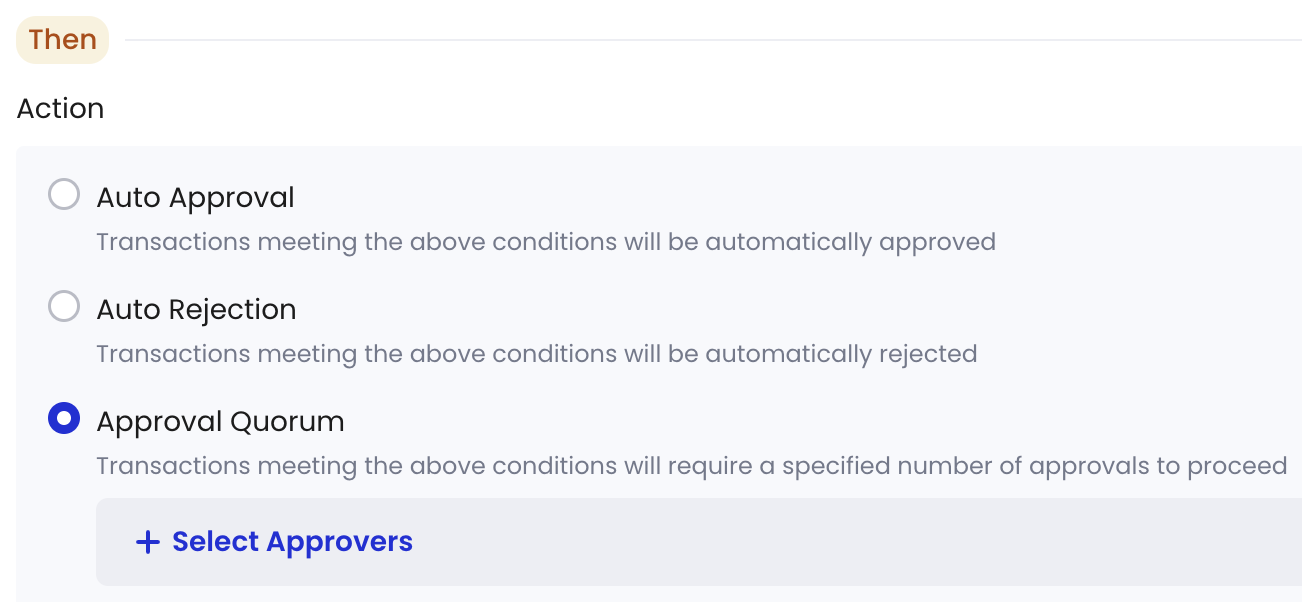Click the Then badge
1302x602 pixels.
click(62, 40)
